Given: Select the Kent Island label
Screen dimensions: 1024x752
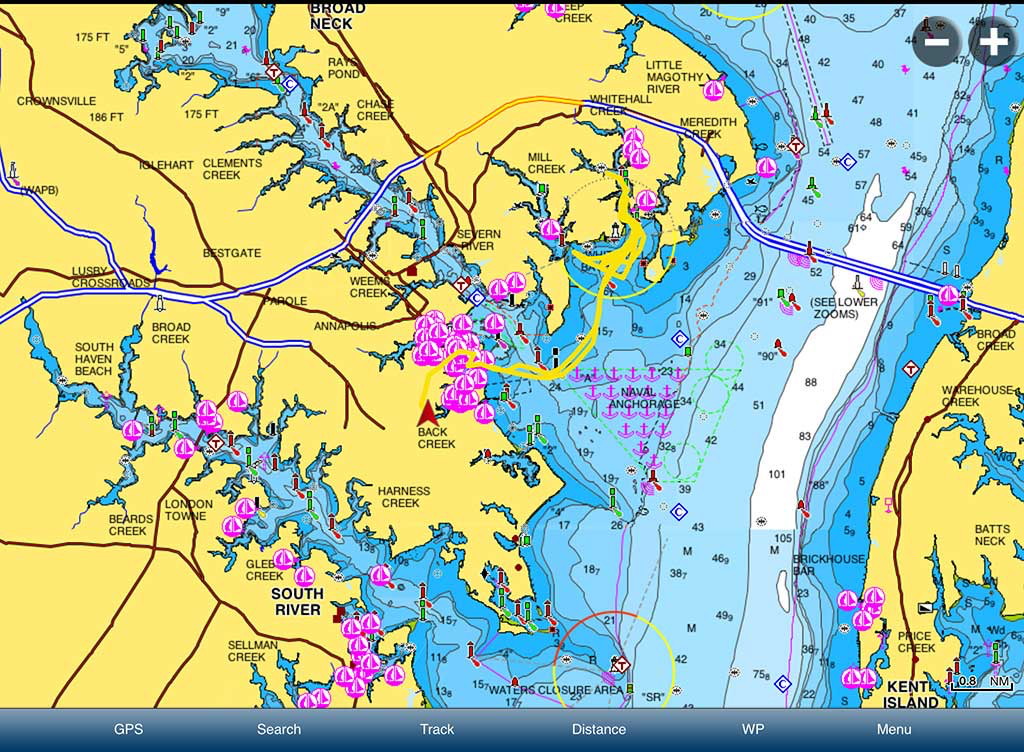Looking at the screenshot, I should point(912,695).
